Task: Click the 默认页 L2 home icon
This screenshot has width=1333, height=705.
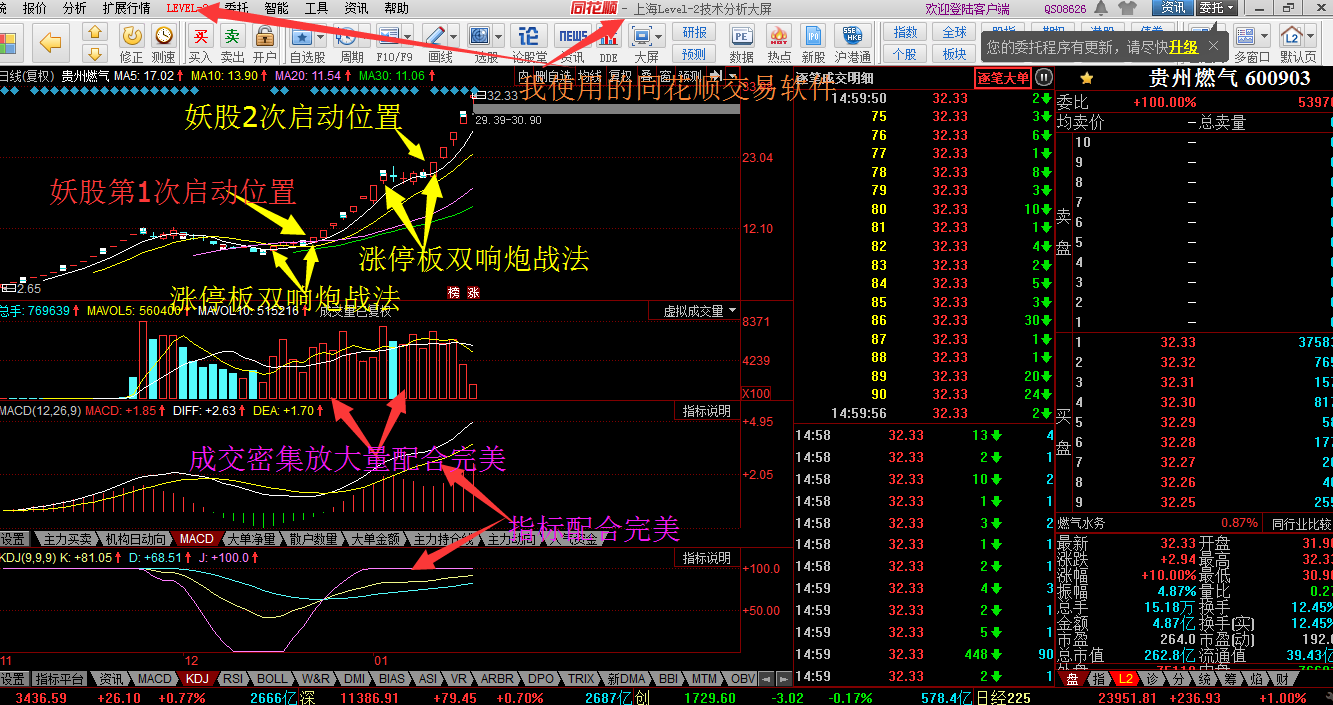Action: pos(1292,38)
